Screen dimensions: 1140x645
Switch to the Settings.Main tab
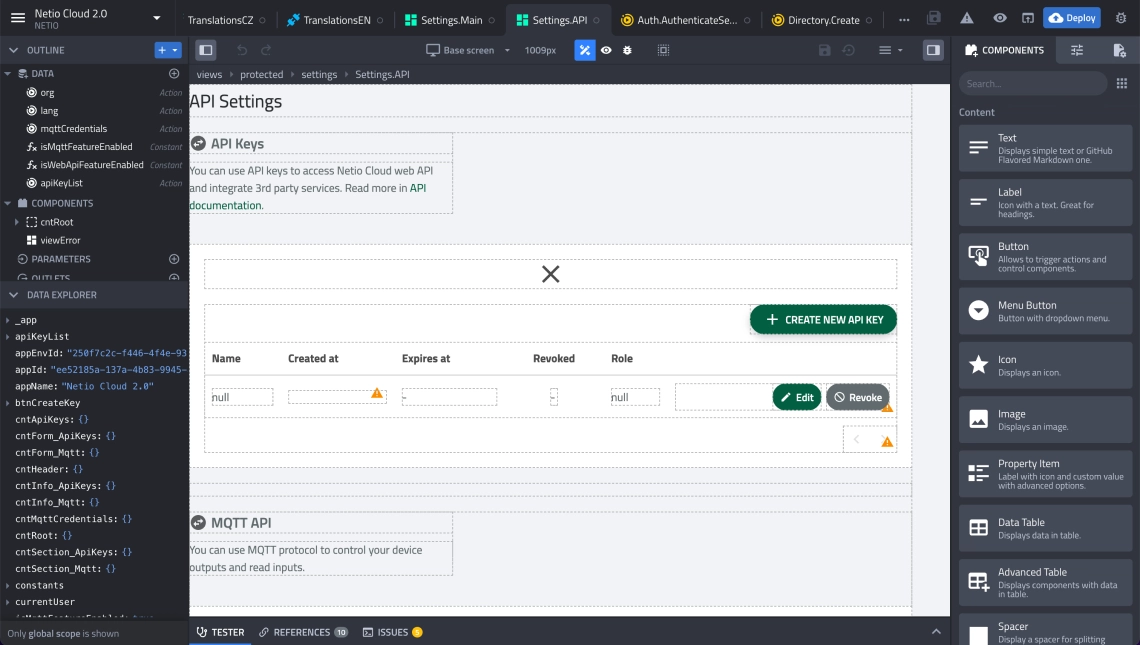(x=443, y=20)
